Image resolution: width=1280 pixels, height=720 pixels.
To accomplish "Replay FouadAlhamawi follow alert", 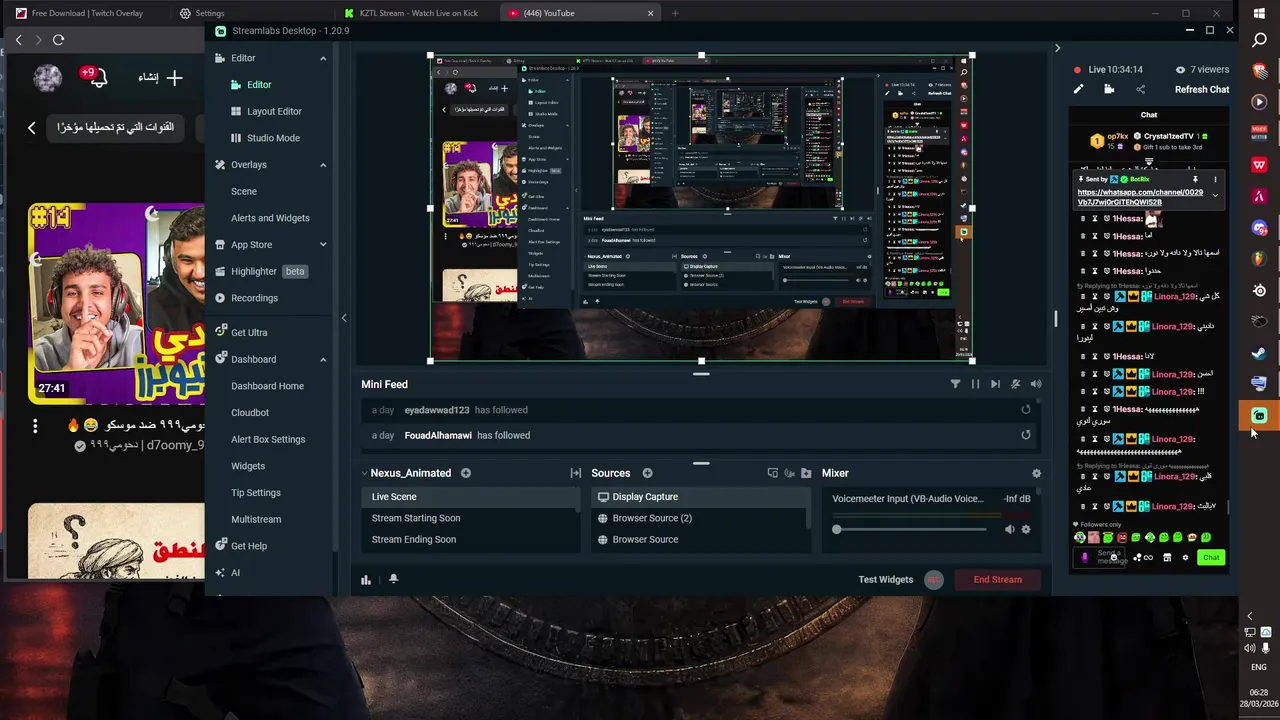I will tap(1025, 435).
